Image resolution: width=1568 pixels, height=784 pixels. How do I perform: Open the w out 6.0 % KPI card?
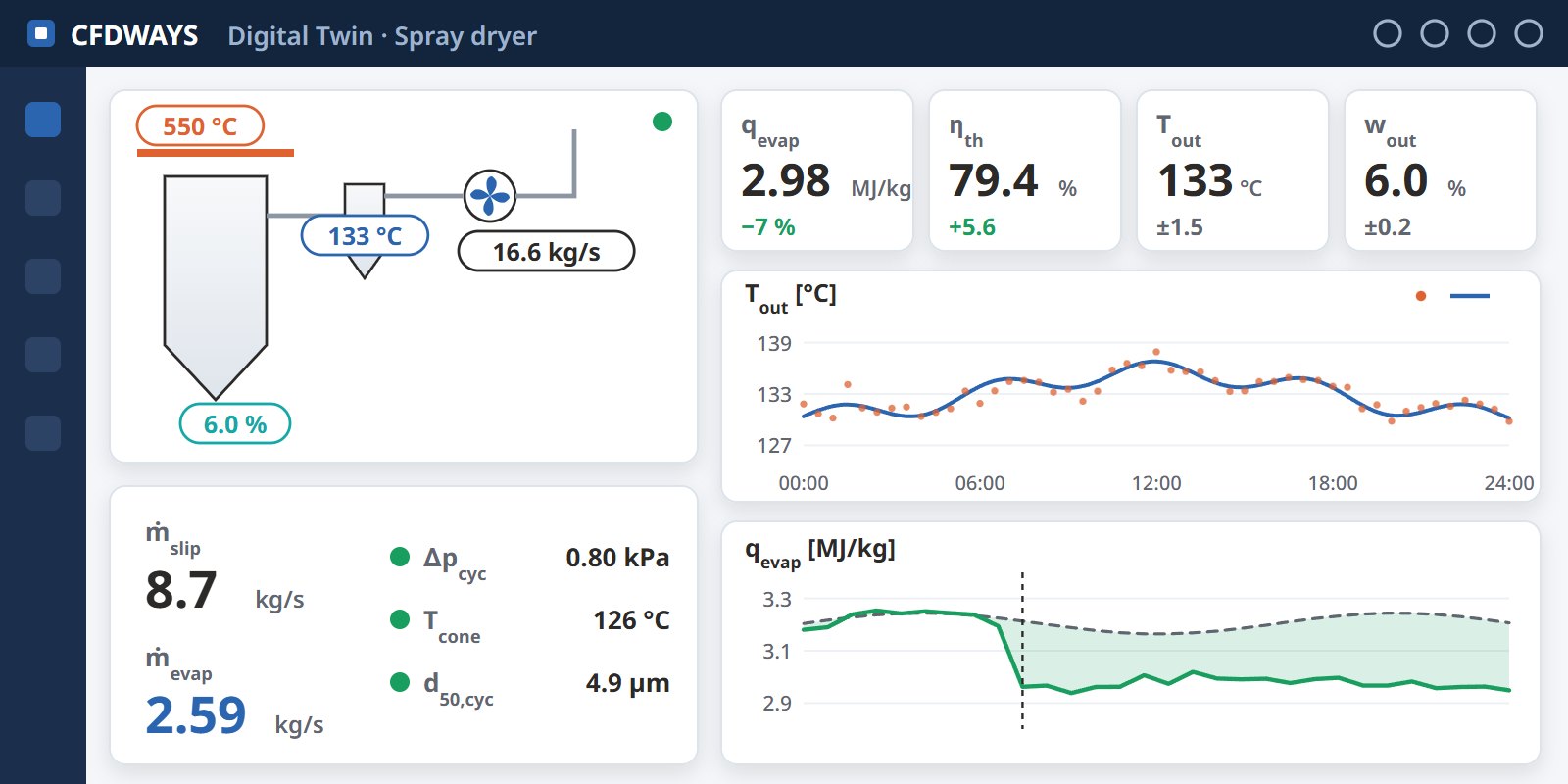1441,171
